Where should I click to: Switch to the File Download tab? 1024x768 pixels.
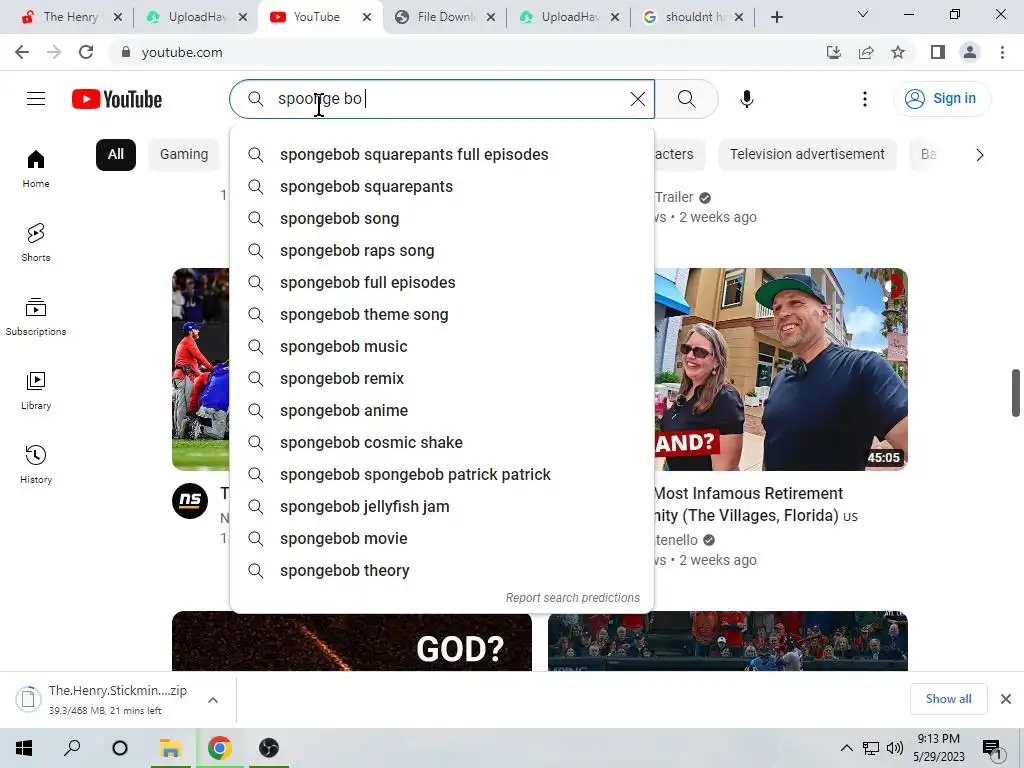pyautogui.click(x=446, y=17)
